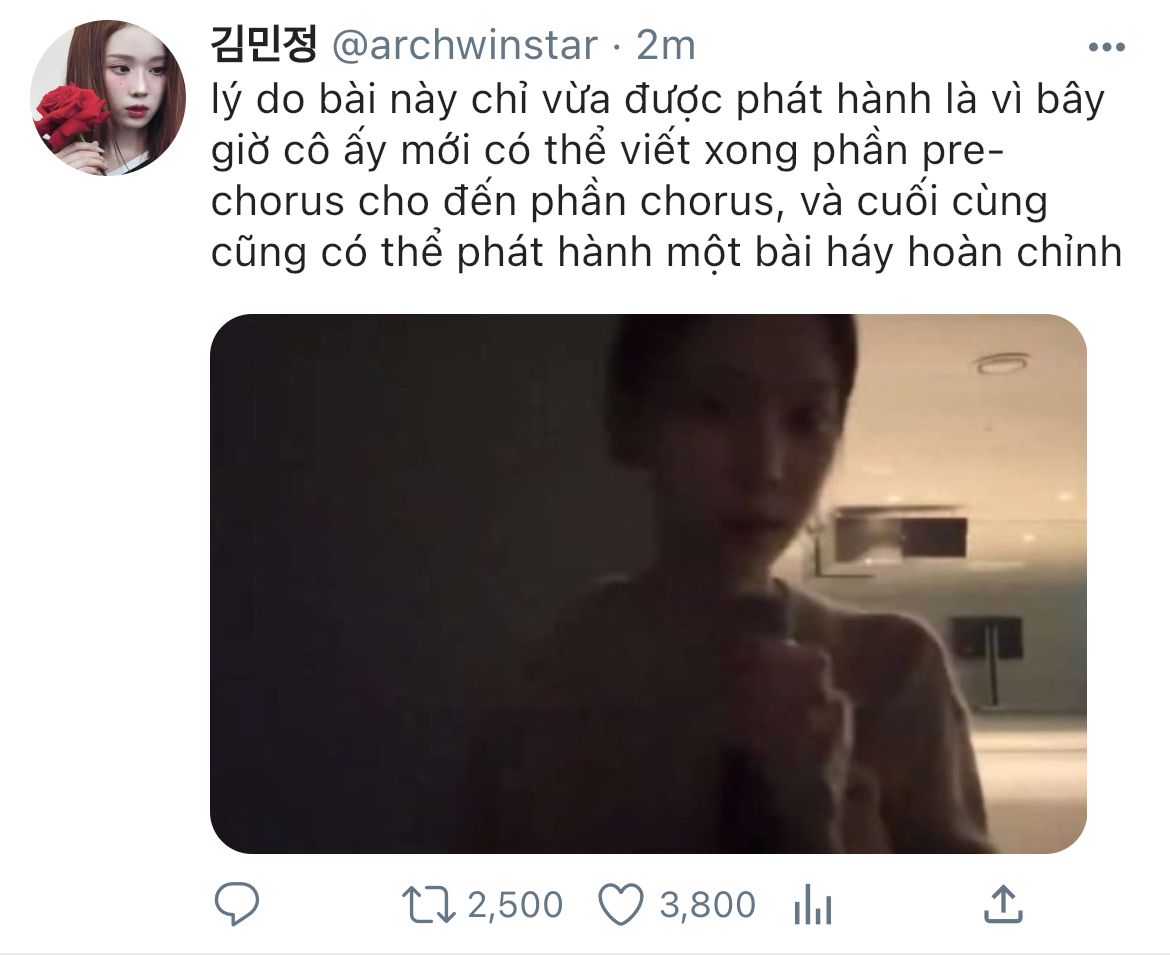Open the reply speech bubble icon
The width and height of the screenshot is (1170, 955).
(x=237, y=904)
